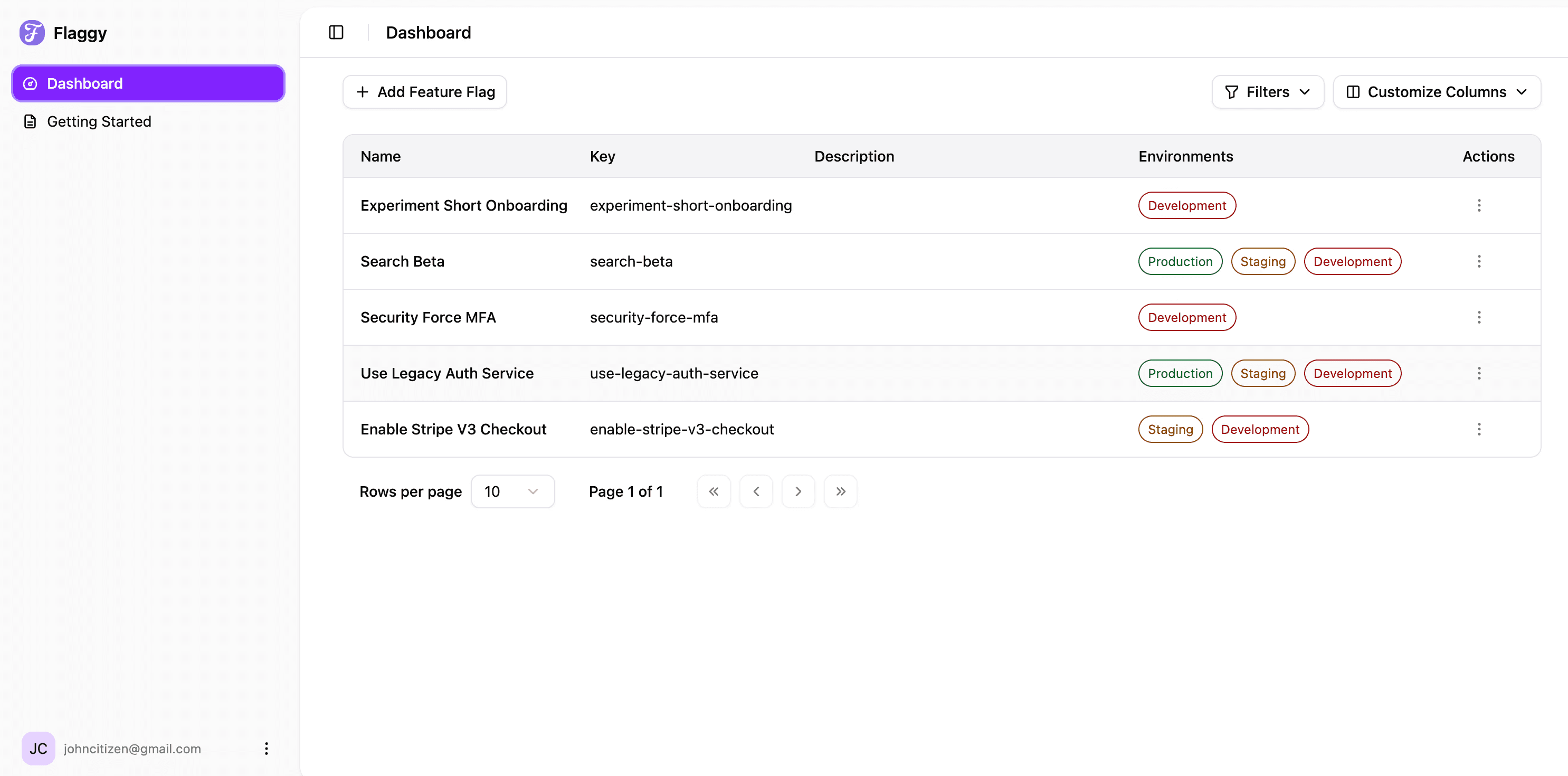Open the actions menu for Security Force MFA

click(1479, 317)
